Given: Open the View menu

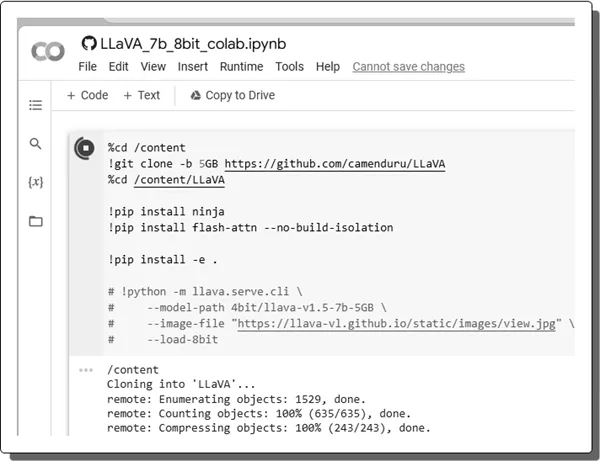Looking at the screenshot, I should [x=153, y=67].
